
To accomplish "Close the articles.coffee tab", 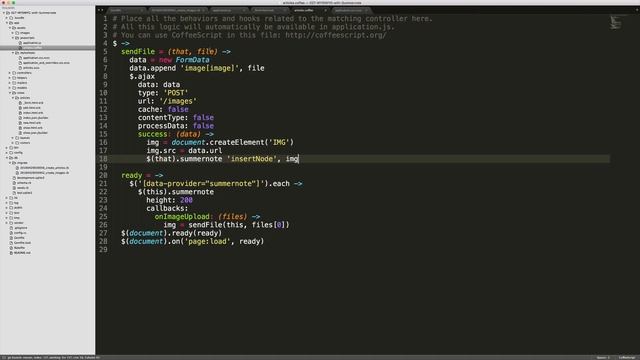I will [x=325, y=10].
